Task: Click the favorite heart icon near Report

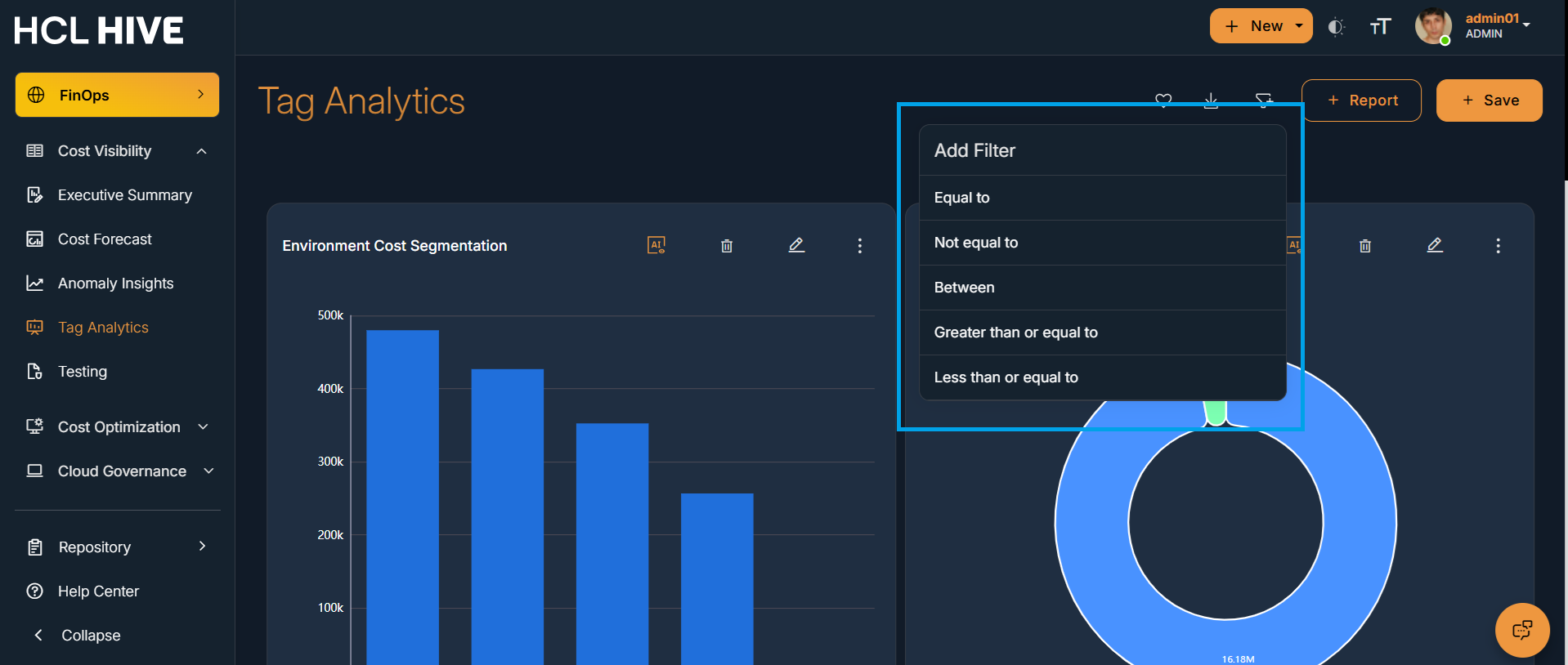Action: tap(1163, 100)
